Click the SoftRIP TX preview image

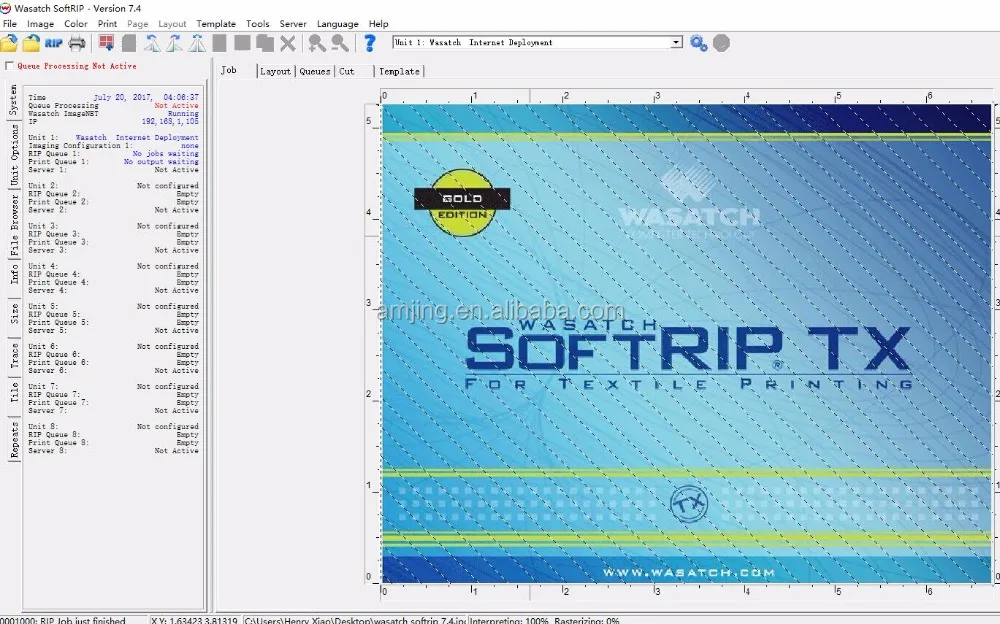tap(686, 342)
